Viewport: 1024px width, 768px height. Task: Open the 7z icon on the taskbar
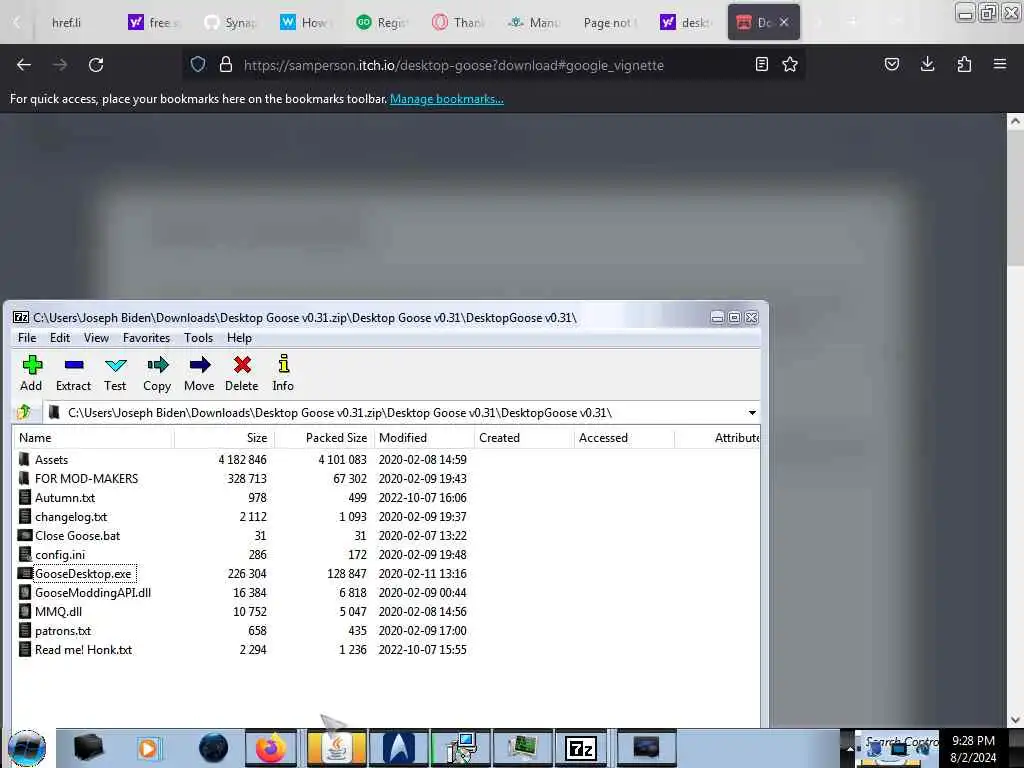581,748
